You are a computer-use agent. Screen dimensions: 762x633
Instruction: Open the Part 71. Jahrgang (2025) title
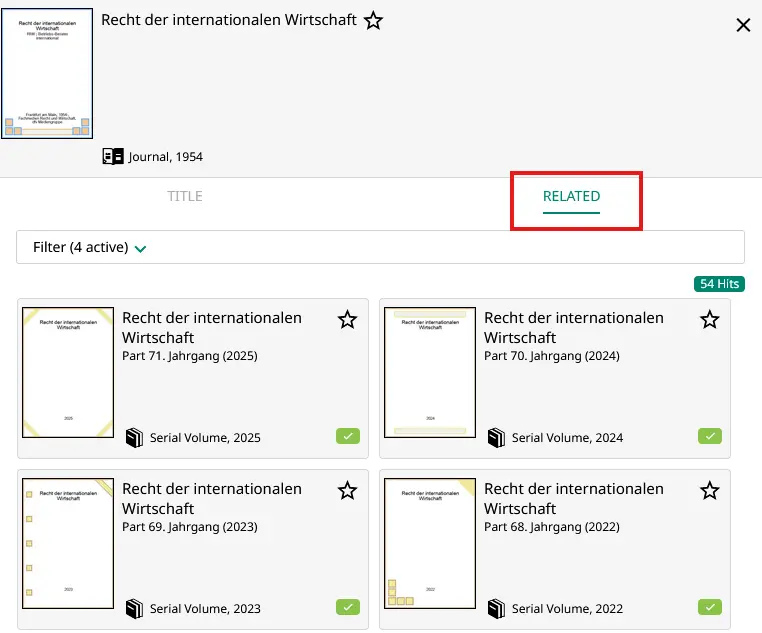[212, 327]
